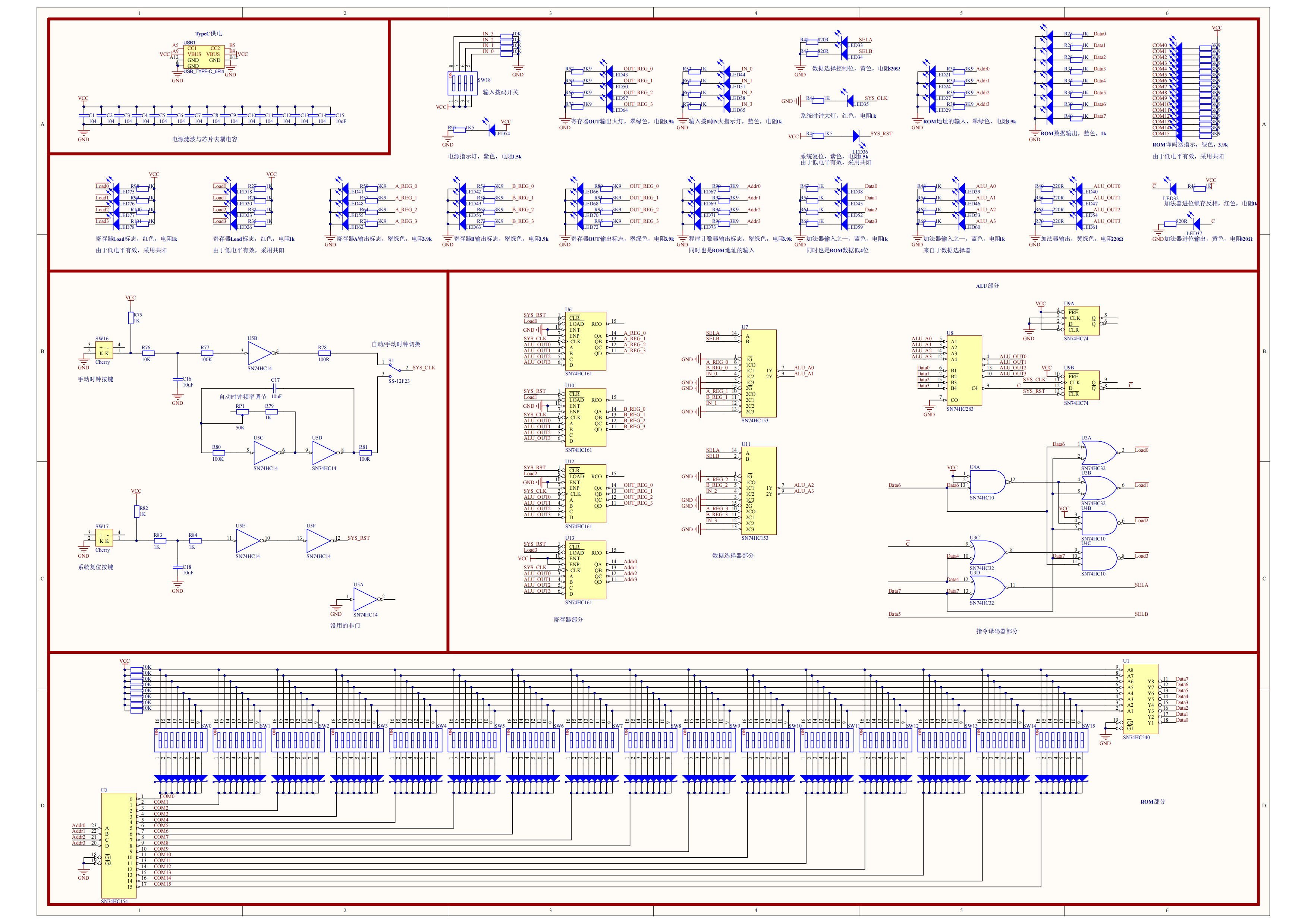Expand the ALU部分 section block

pos(983,285)
